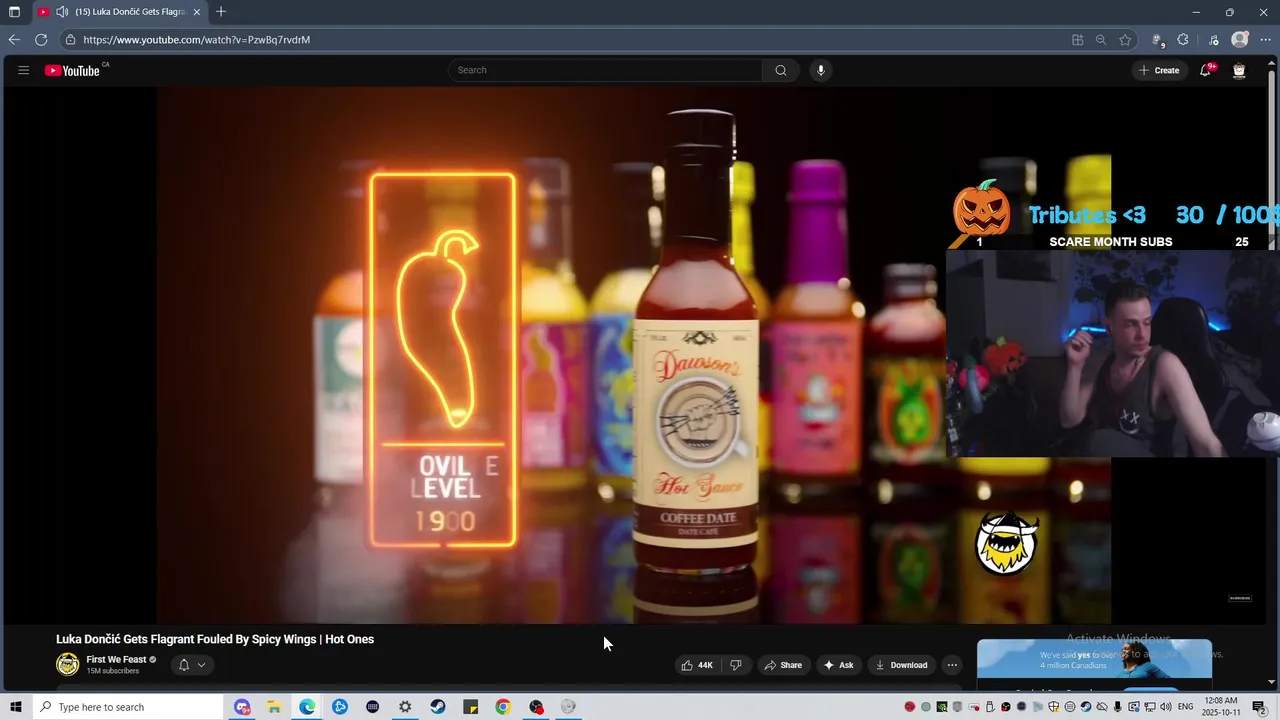Click the zoom-out magnifier in address bar
This screenshot has width=1280, height=720.
pos(1101,40)
